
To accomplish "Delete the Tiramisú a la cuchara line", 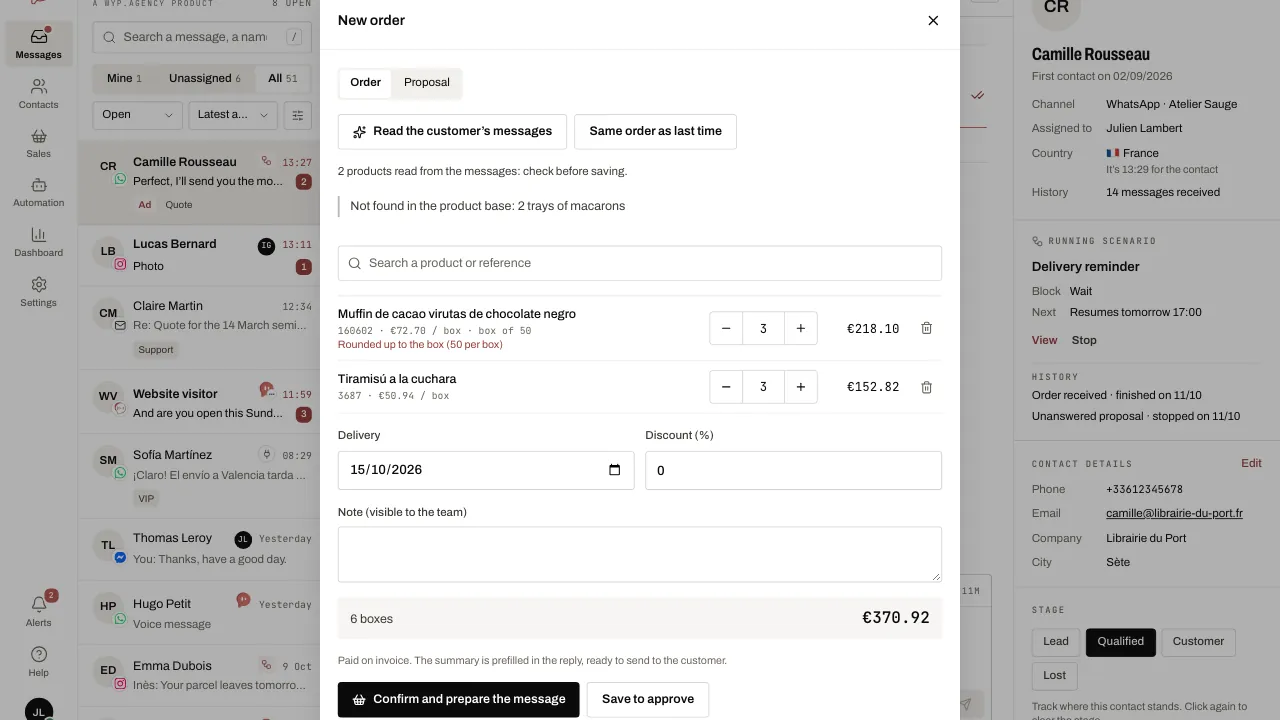I will pyautogui.click(x=926, y=387).
